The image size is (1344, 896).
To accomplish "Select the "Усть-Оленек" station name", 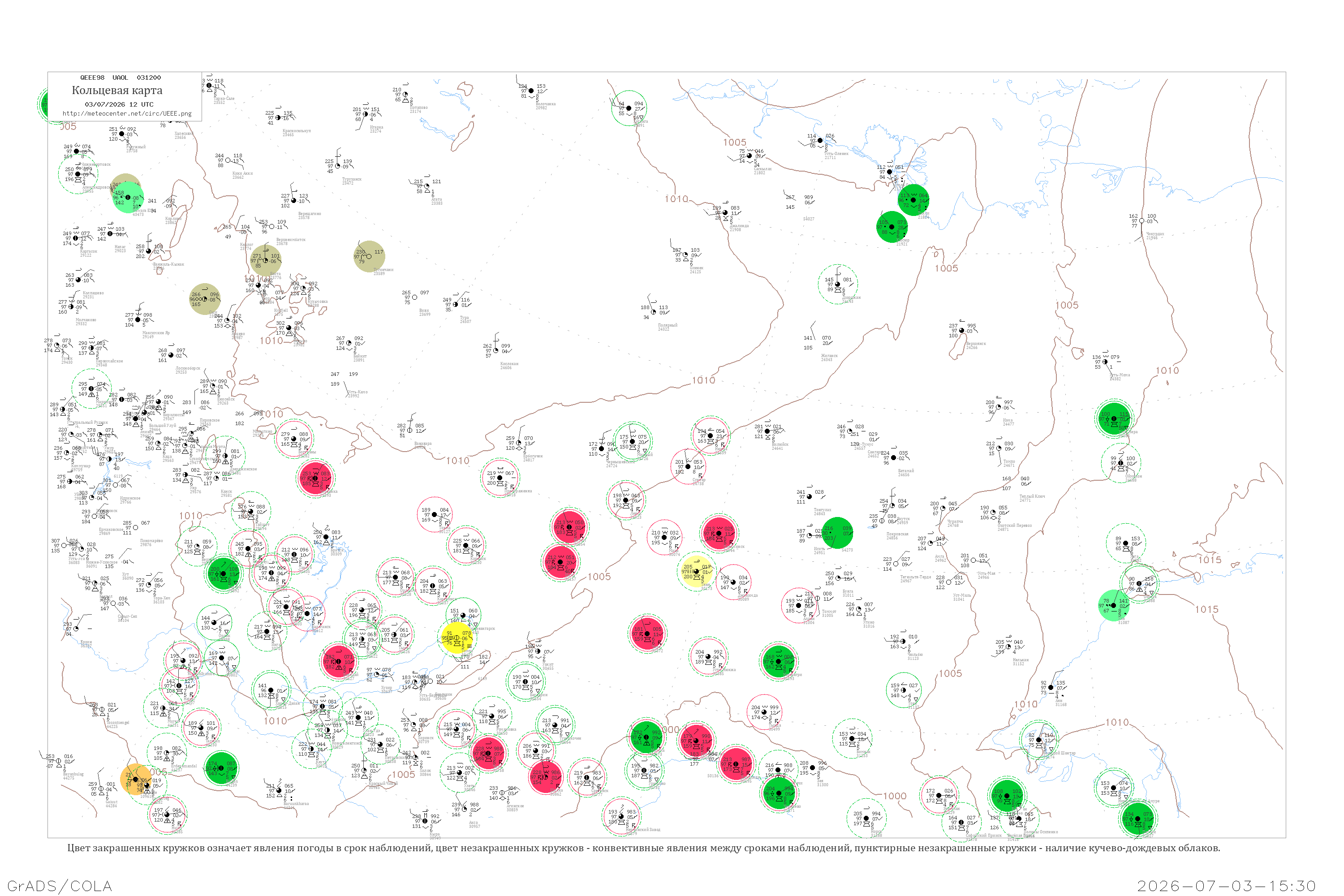I will point(836,154).
